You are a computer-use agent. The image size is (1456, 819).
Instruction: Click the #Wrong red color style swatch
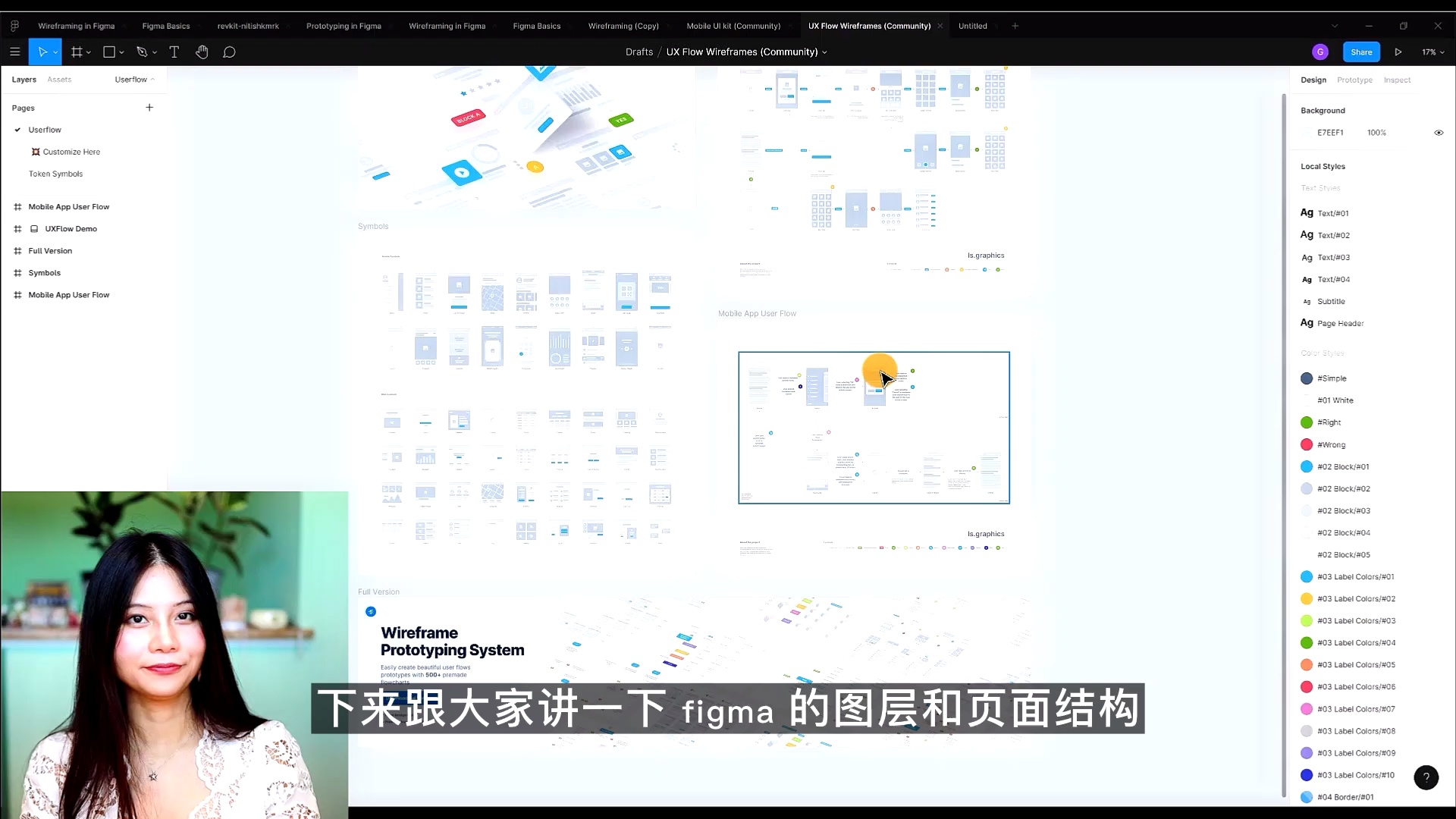(x=1307, y=444)
